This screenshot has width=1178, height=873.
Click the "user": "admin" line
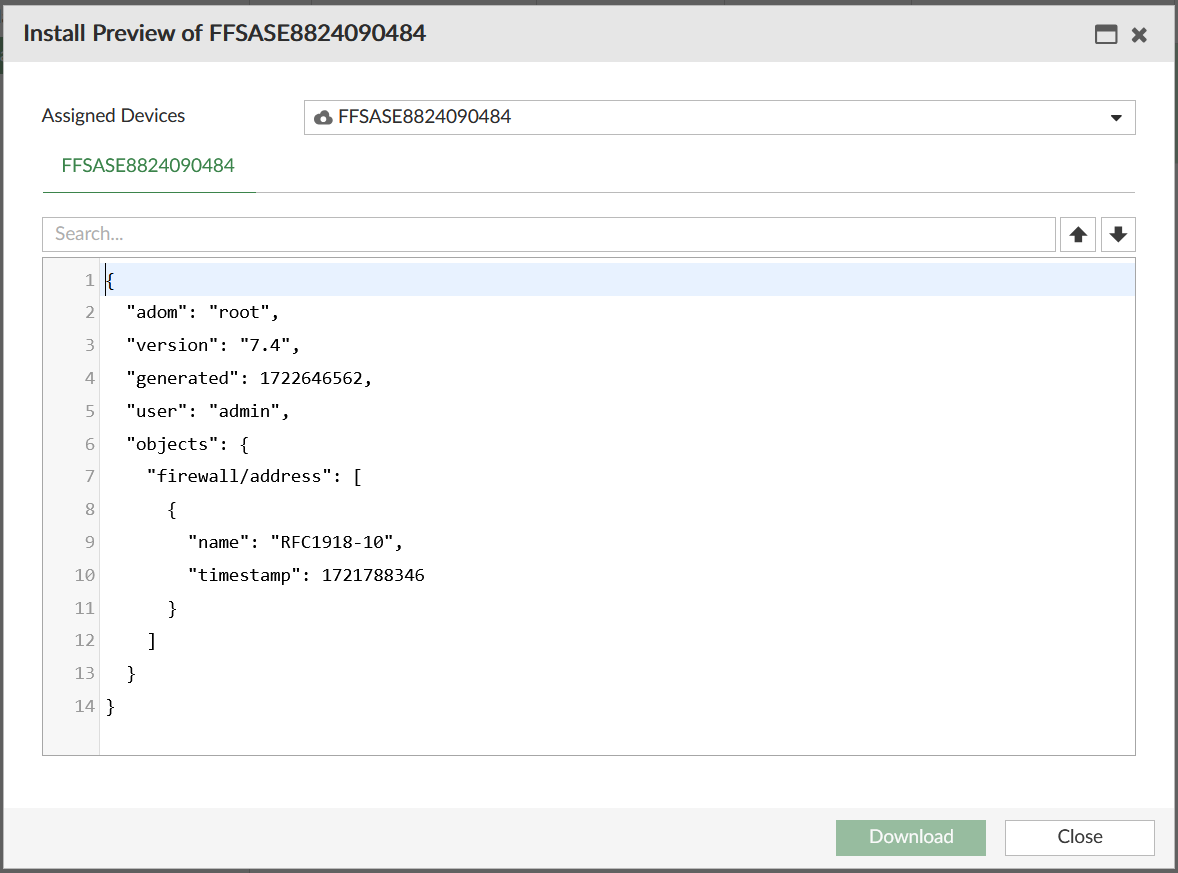[x=195, y=410]
